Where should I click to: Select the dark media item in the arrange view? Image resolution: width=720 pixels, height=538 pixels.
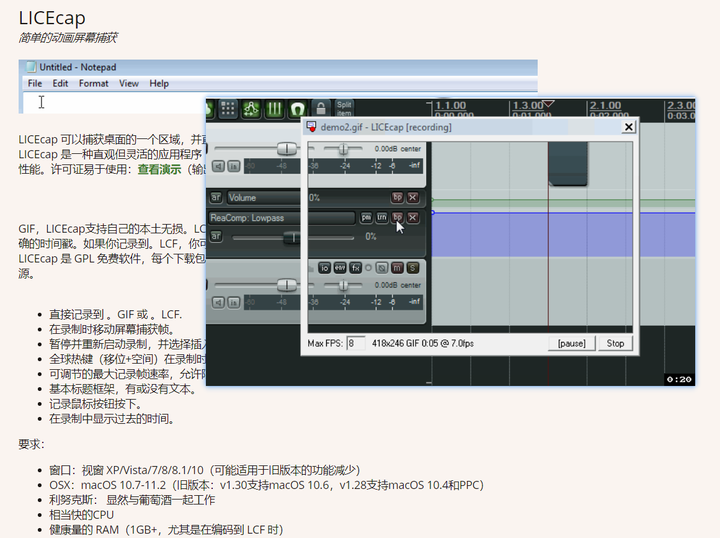(x=568, y=164)
